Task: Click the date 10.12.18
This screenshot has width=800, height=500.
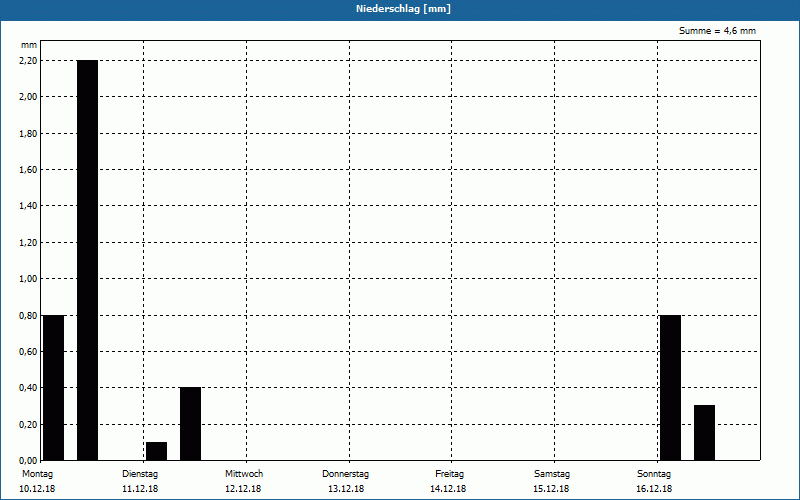Action: [x=37, y=489]
